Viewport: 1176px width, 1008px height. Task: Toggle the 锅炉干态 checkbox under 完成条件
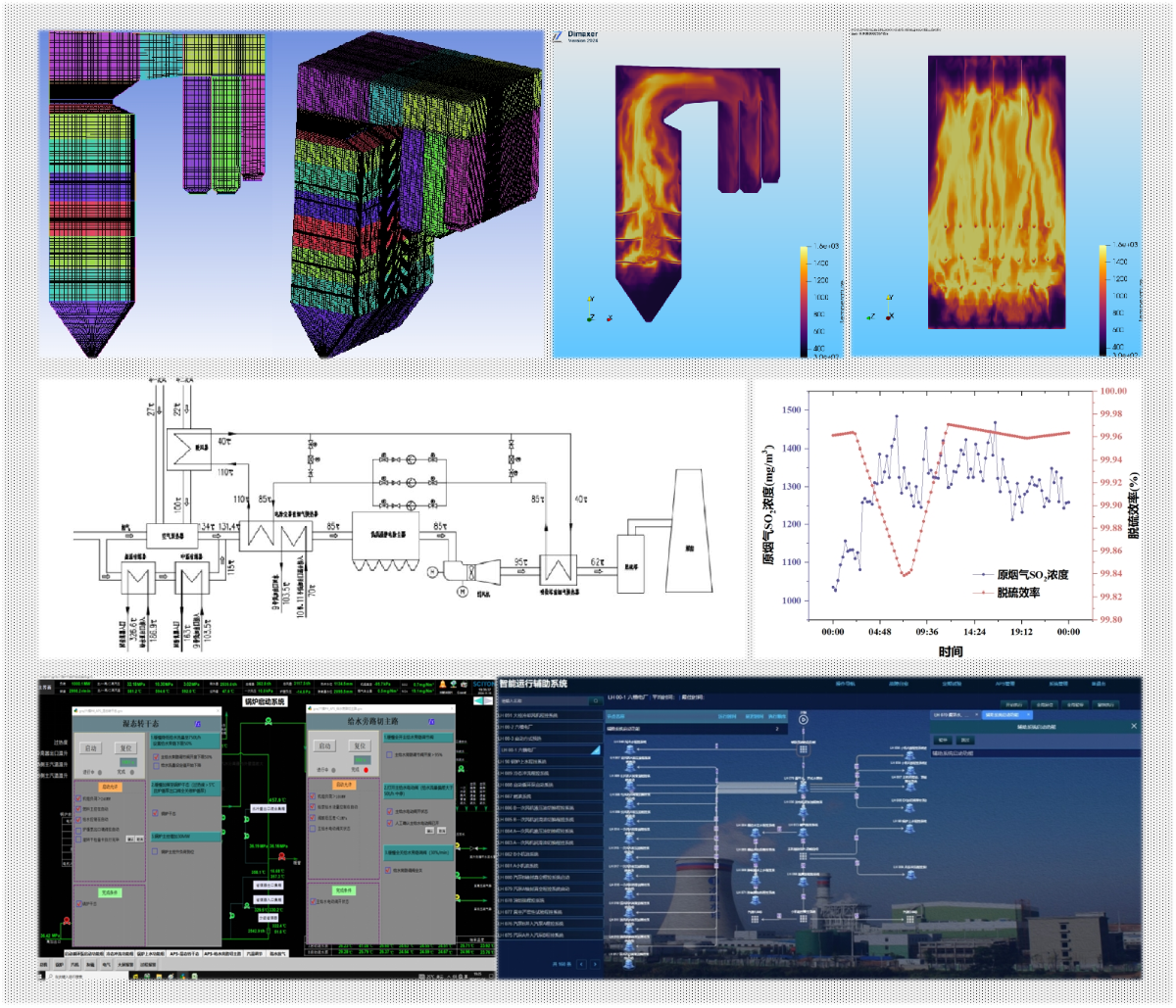coord(80,905)
